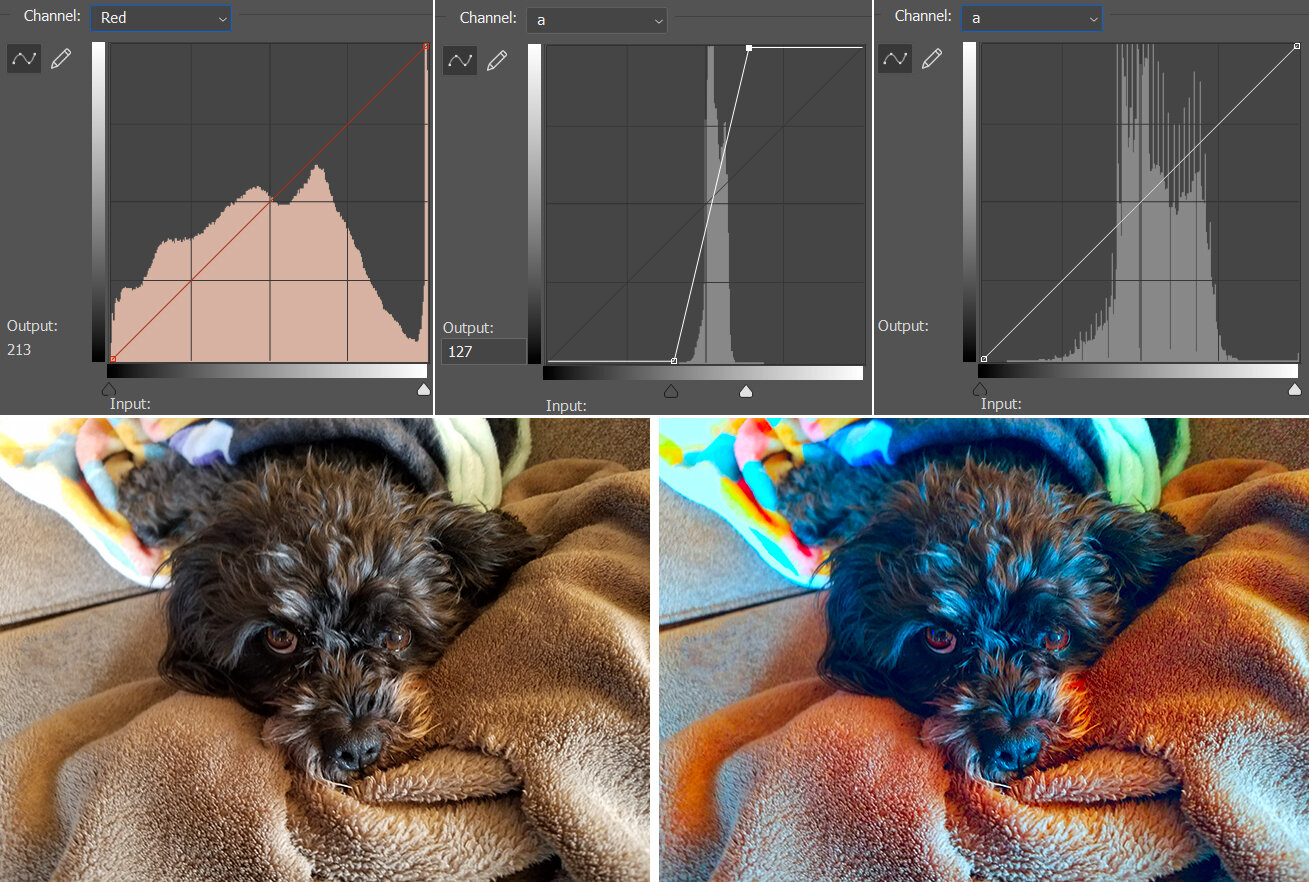Select the shadow endpoint of the straight a curve
The image size is (1309, 882).
tap(984, 358)
